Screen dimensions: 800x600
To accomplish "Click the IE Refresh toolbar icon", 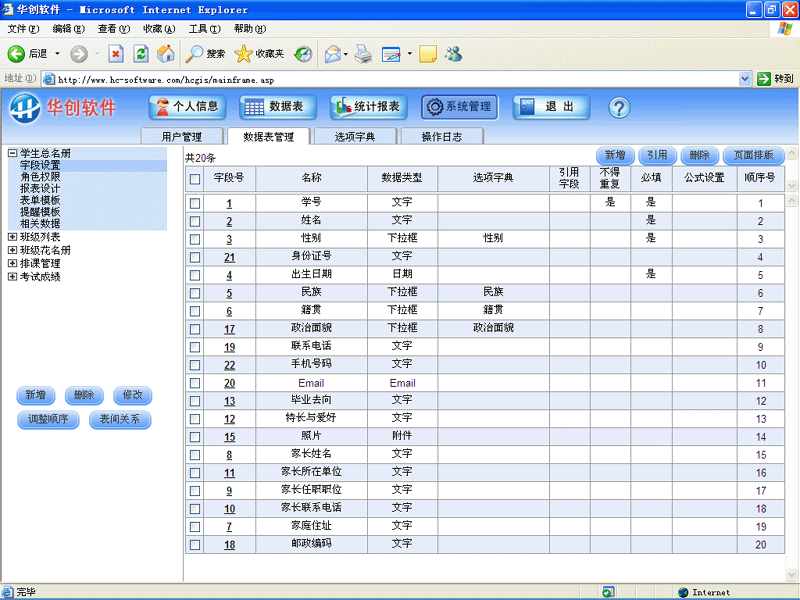I will pyautogui.click(x=141, y=53).
